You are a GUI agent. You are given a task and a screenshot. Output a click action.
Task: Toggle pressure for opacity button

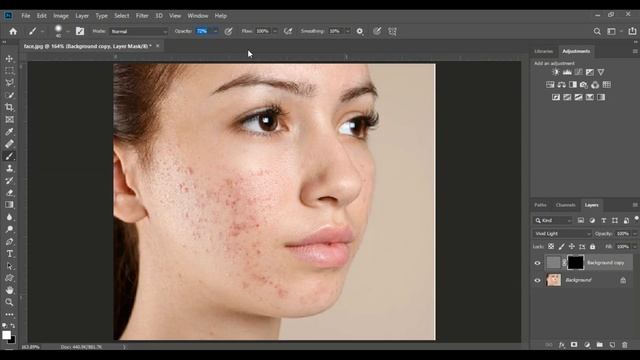point(228,31)
